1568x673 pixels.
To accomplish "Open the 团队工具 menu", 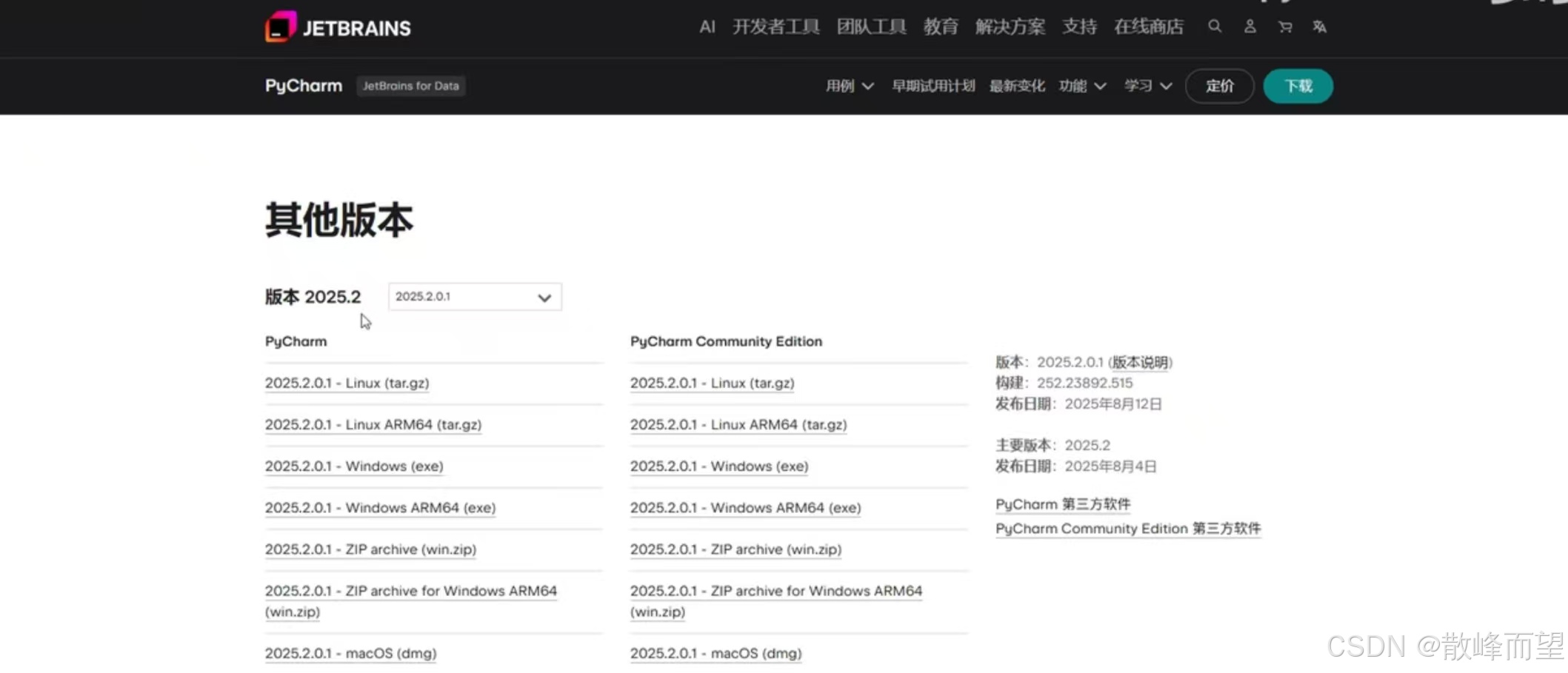I will pos(872,27).
